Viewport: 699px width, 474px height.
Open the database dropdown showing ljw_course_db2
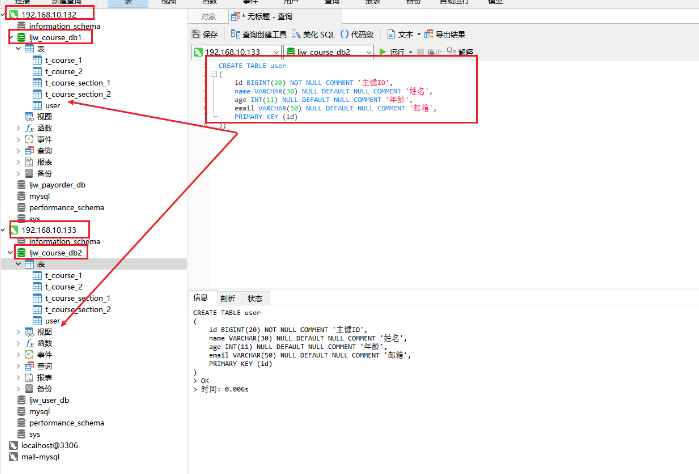[x=369, y=52]
